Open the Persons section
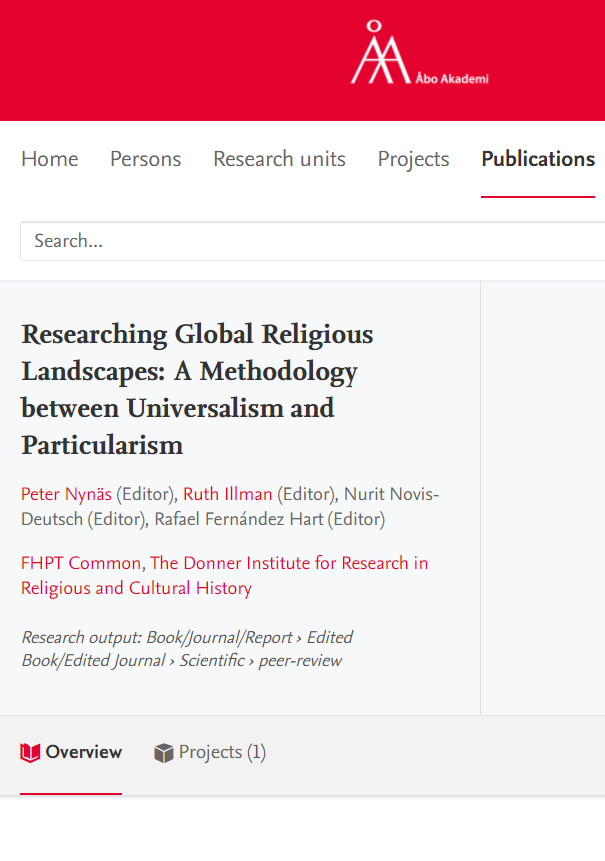This screenshot has width=605, height=861. point(145,159)
